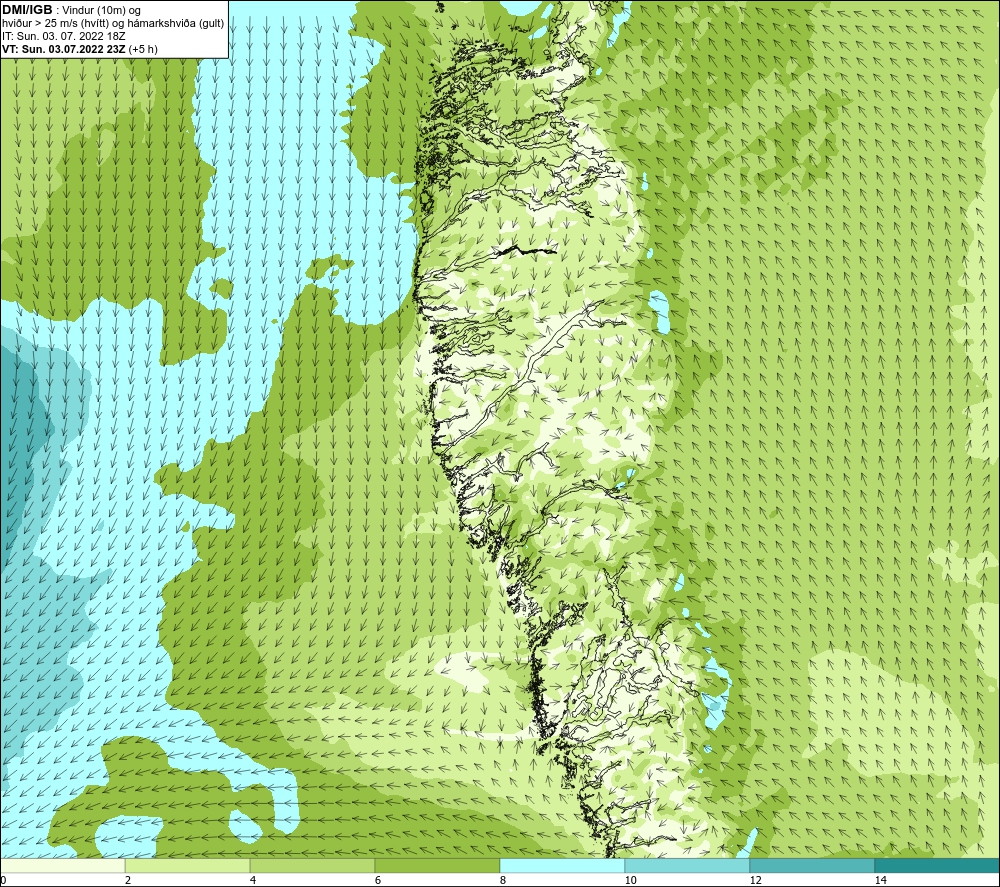Click the color swatch above 14 m/s

[937, 865]
